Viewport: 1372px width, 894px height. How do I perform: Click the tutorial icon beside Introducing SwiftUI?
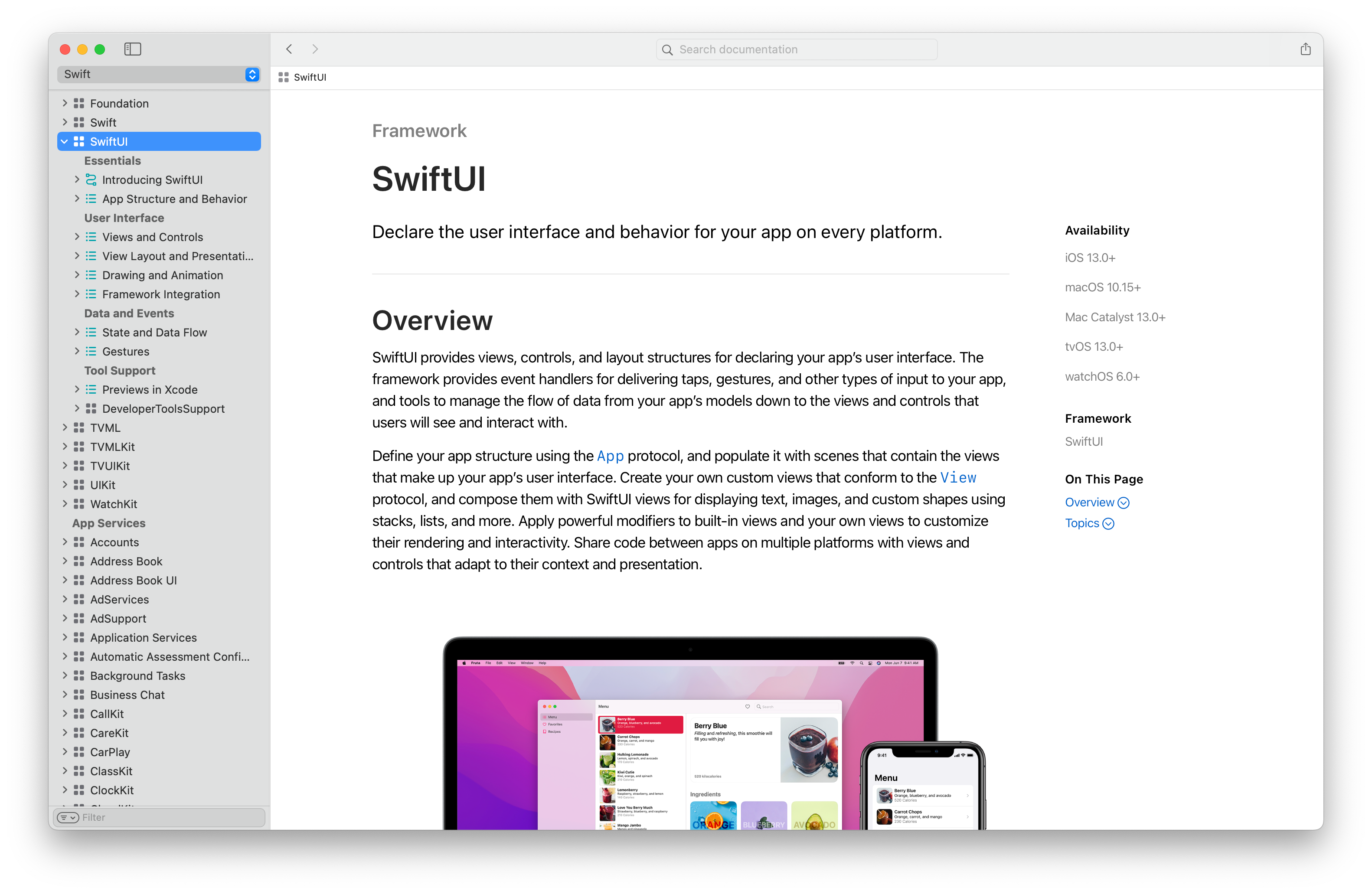(91, 179)
